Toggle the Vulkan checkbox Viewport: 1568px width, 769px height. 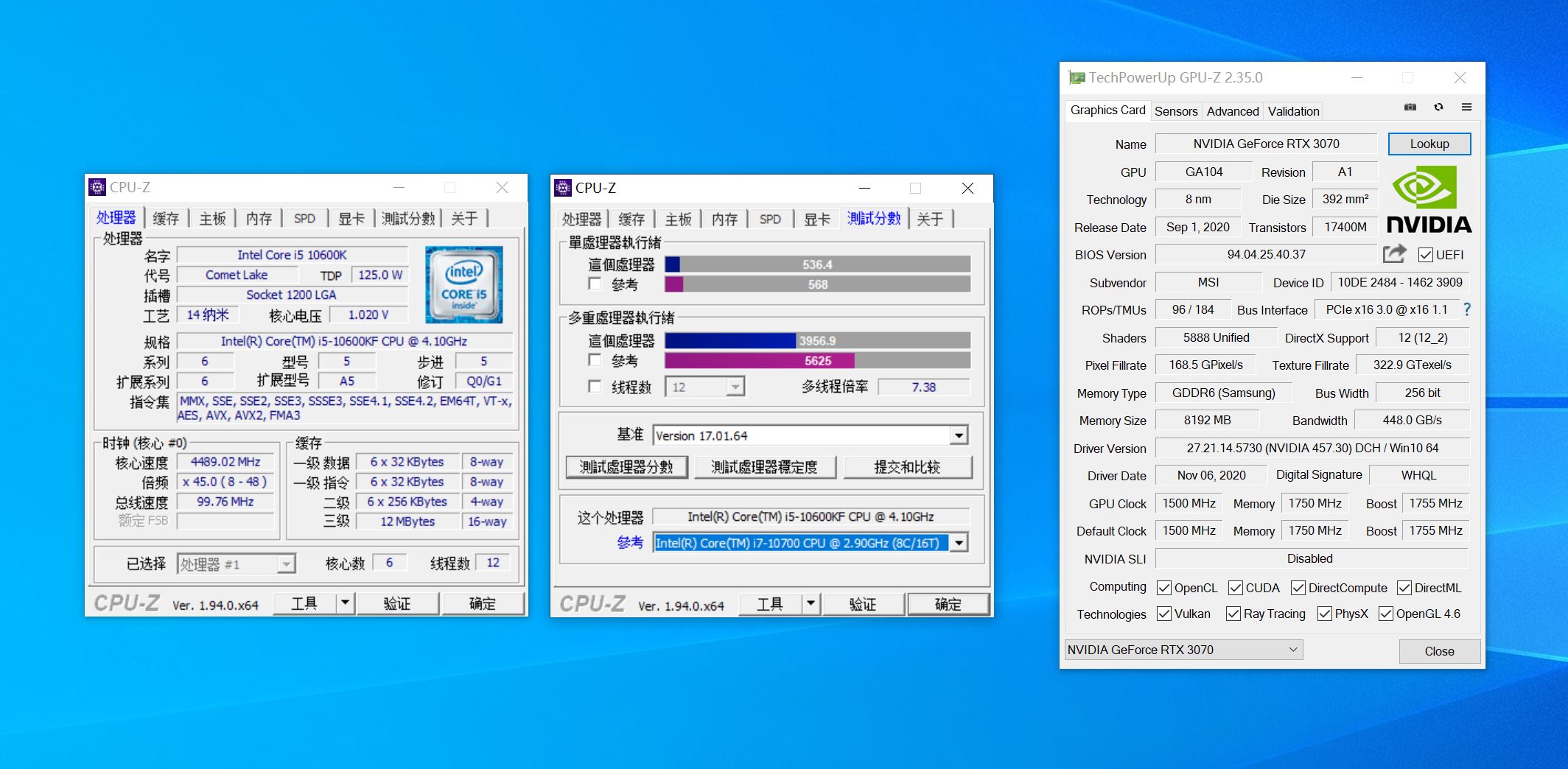tap(1164, 614)
